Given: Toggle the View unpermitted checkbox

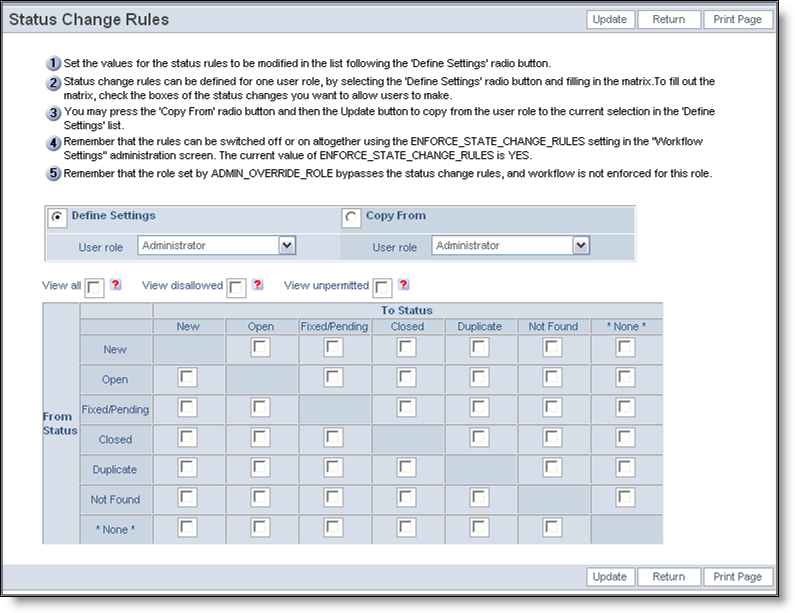Looking at the screenshot, I should [x=382, y=288].
